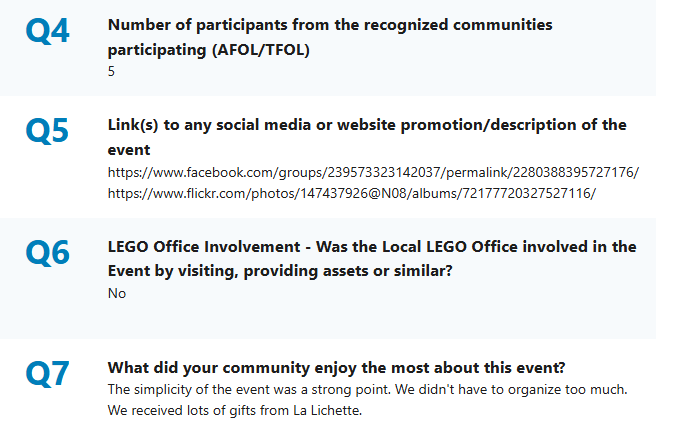Image resolution: width=689 pixels, height=428 pixels.
Task: Click the No answer under Q6
Action: coord(117,293)
